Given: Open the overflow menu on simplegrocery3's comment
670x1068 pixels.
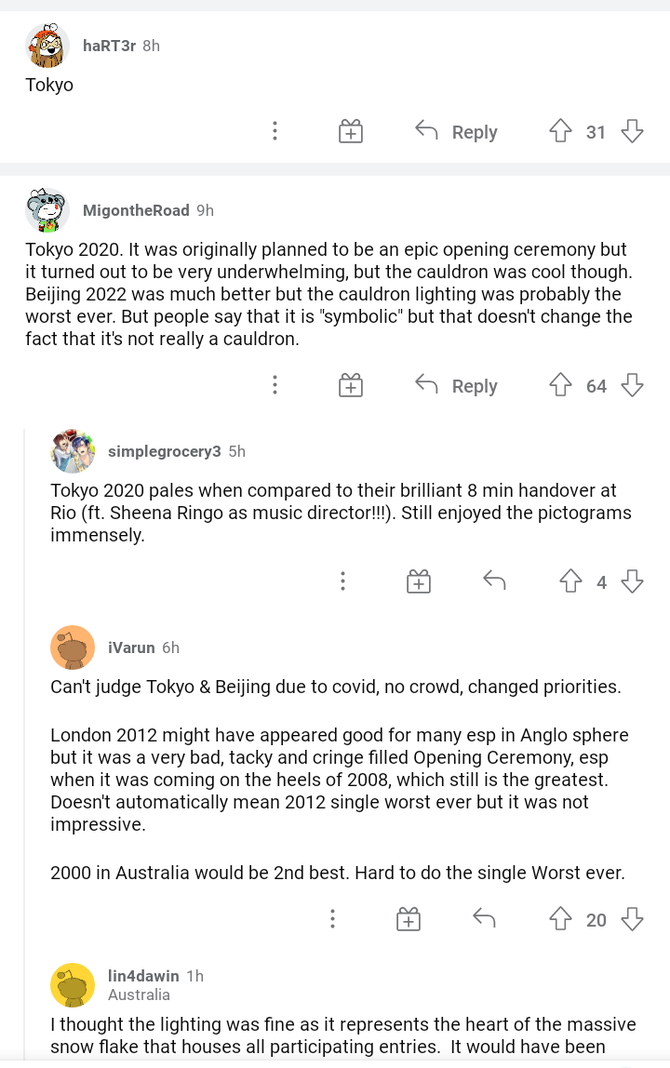Looking at the screenshot, I should (x=343, y=581).
